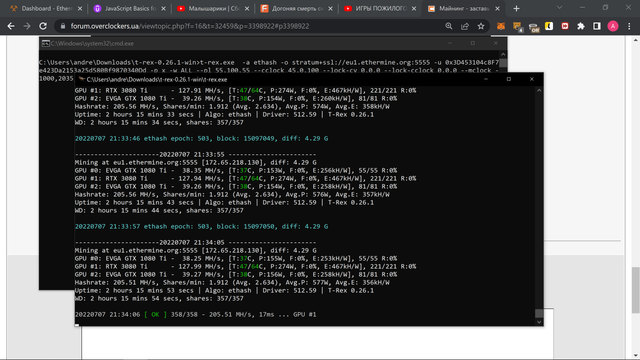Bookmark this page with star
The image size is (640, 360).
pyautogui.click(x=481, y=26)
